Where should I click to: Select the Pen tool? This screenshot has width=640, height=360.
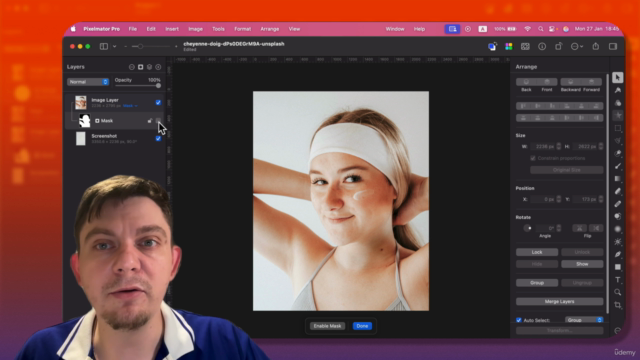coord(618,254)
